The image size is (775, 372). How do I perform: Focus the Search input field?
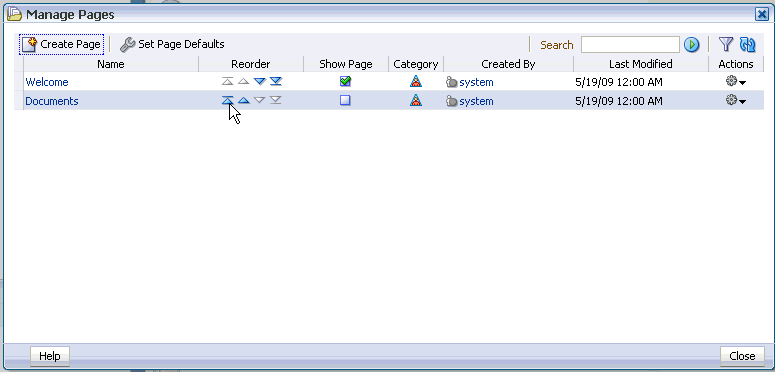(x=630, y=45)
